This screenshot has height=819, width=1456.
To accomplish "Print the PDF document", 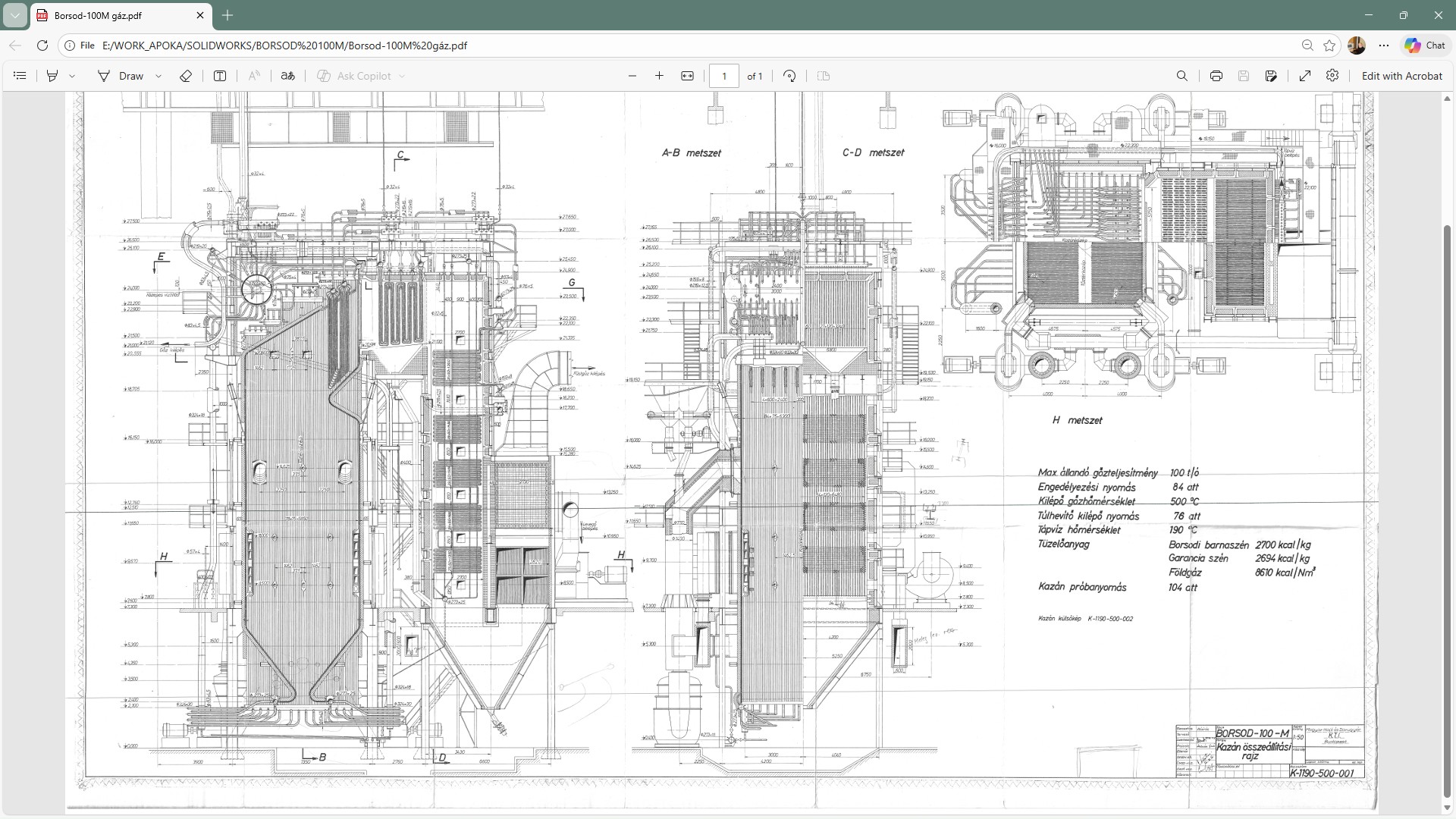I will 1216,76.
